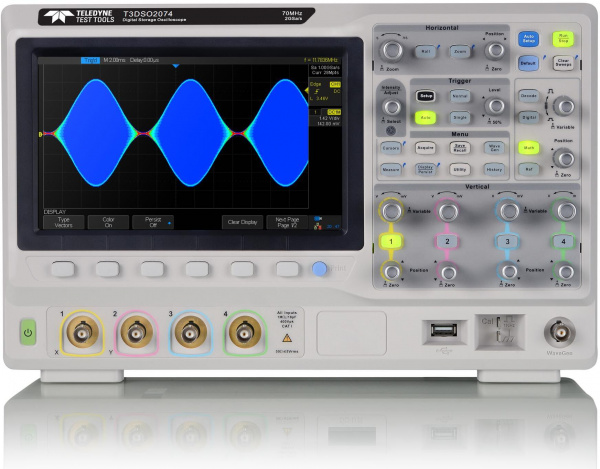Screen dimensions: 600x469
Task: Open the Cursors function button
Action: coord(391,148)
